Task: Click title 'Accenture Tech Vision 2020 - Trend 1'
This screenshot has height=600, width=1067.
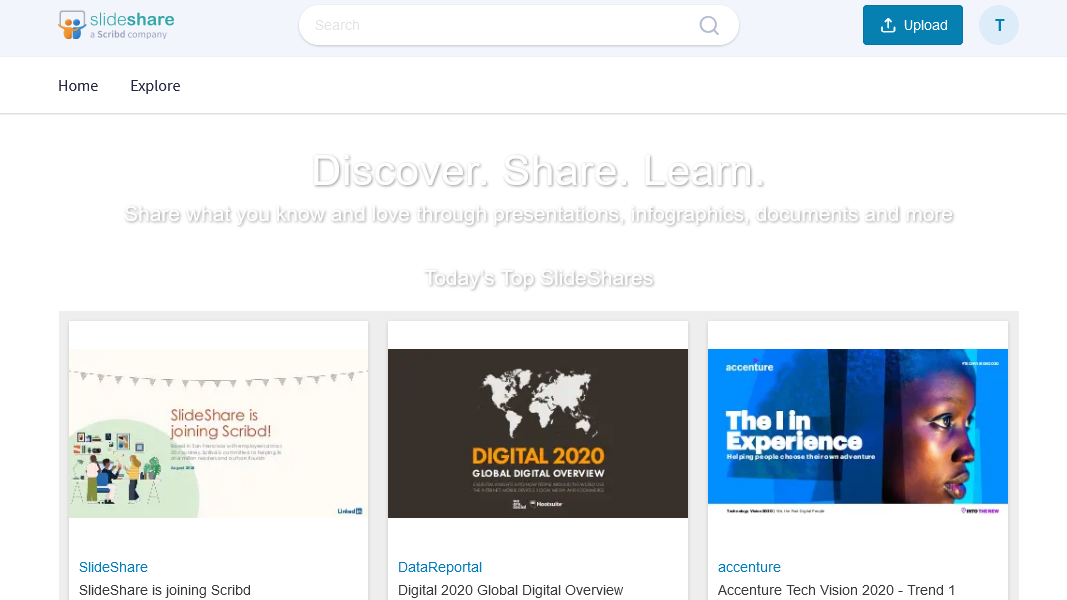Action: click(x=836, y=590)
